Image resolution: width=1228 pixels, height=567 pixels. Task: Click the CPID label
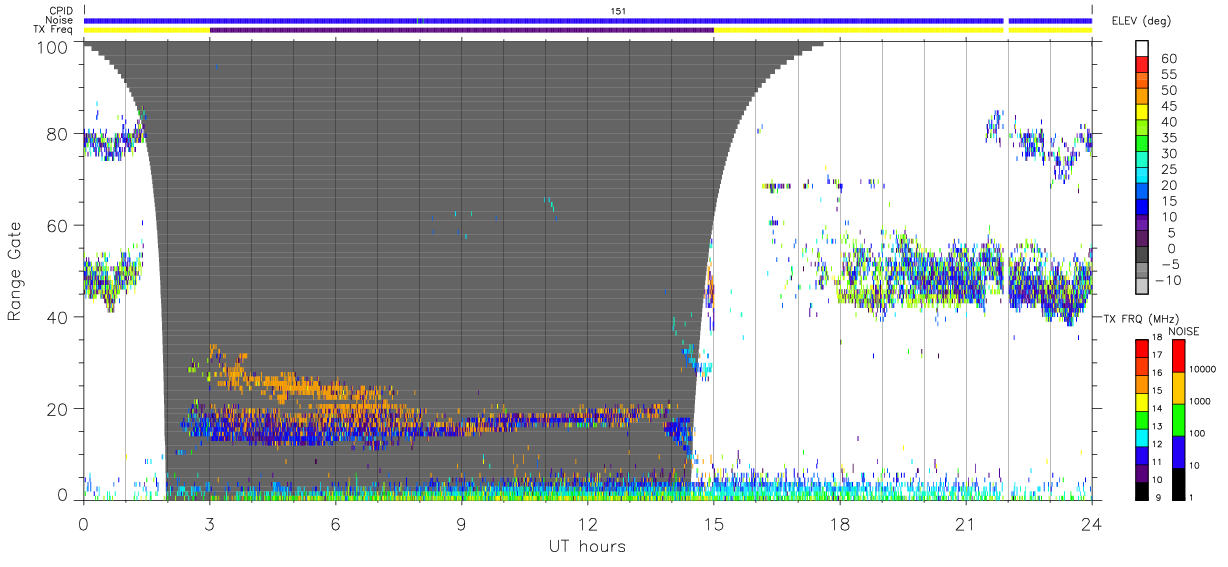click(x=61, y=11)
